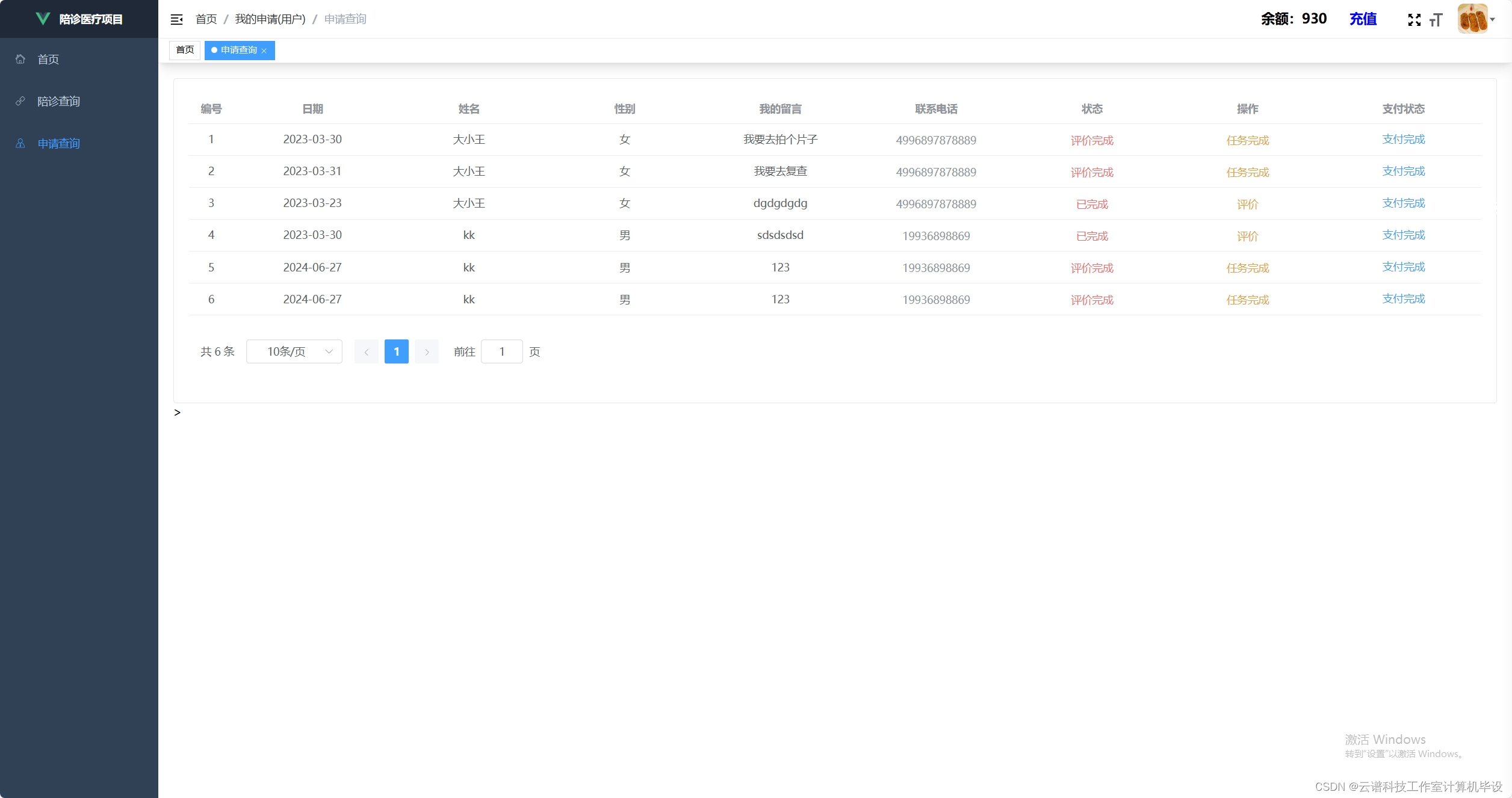Viewport: 1512px width, 798px height.
Task: Select page number 1 button
Action: tap(396, 351)
